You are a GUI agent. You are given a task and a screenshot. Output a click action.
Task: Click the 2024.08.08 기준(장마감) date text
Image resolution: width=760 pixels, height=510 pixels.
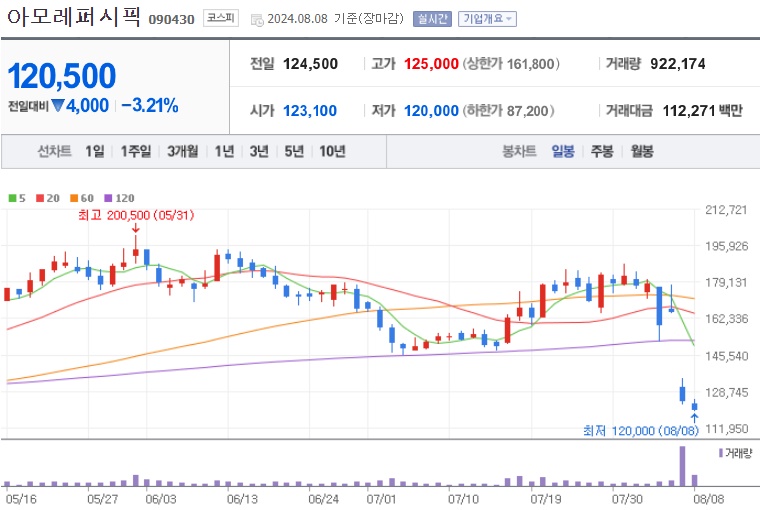click(335, 19)
